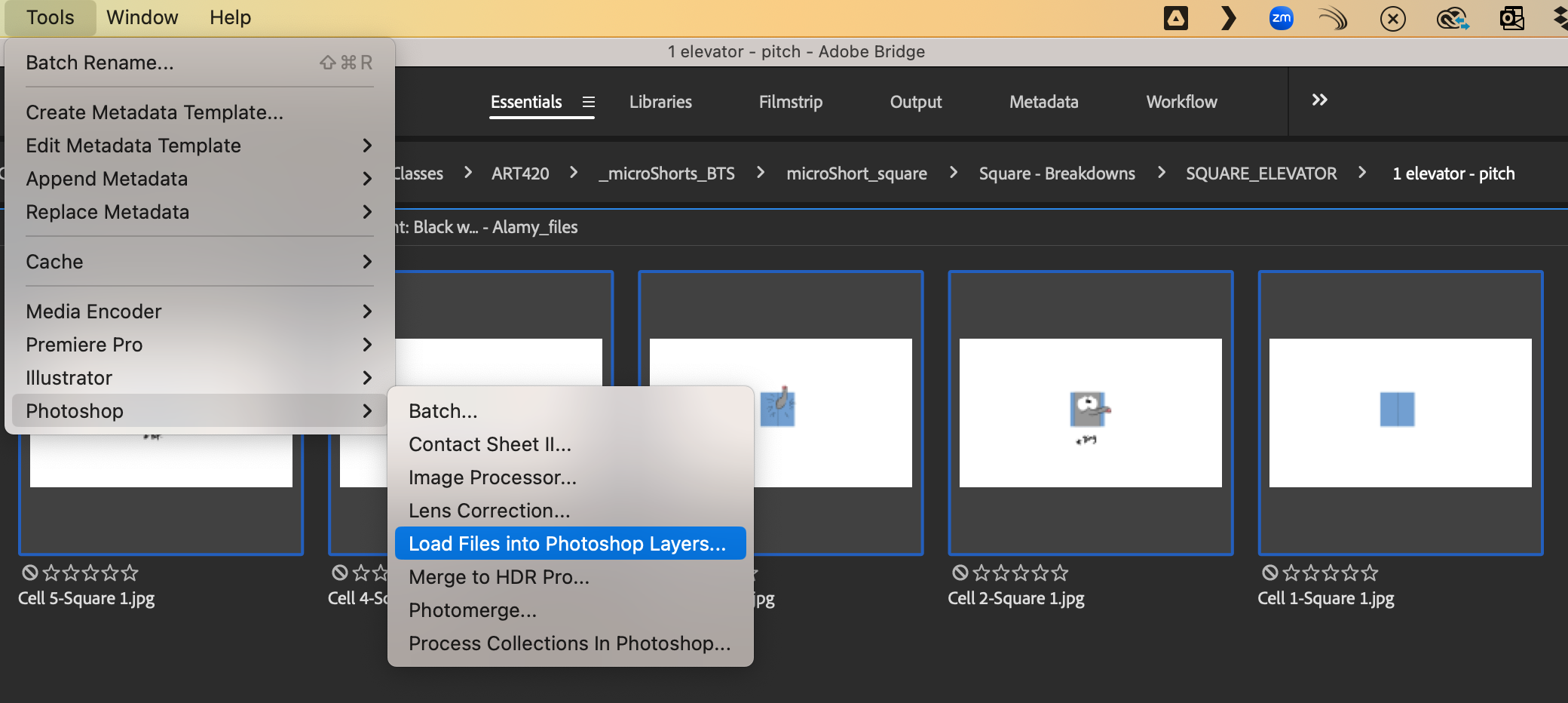Toggle reject mark on Cell 5-Square 1.jpg
The height and width of the screenshot is (703, 1568).
tap(29, 573)
